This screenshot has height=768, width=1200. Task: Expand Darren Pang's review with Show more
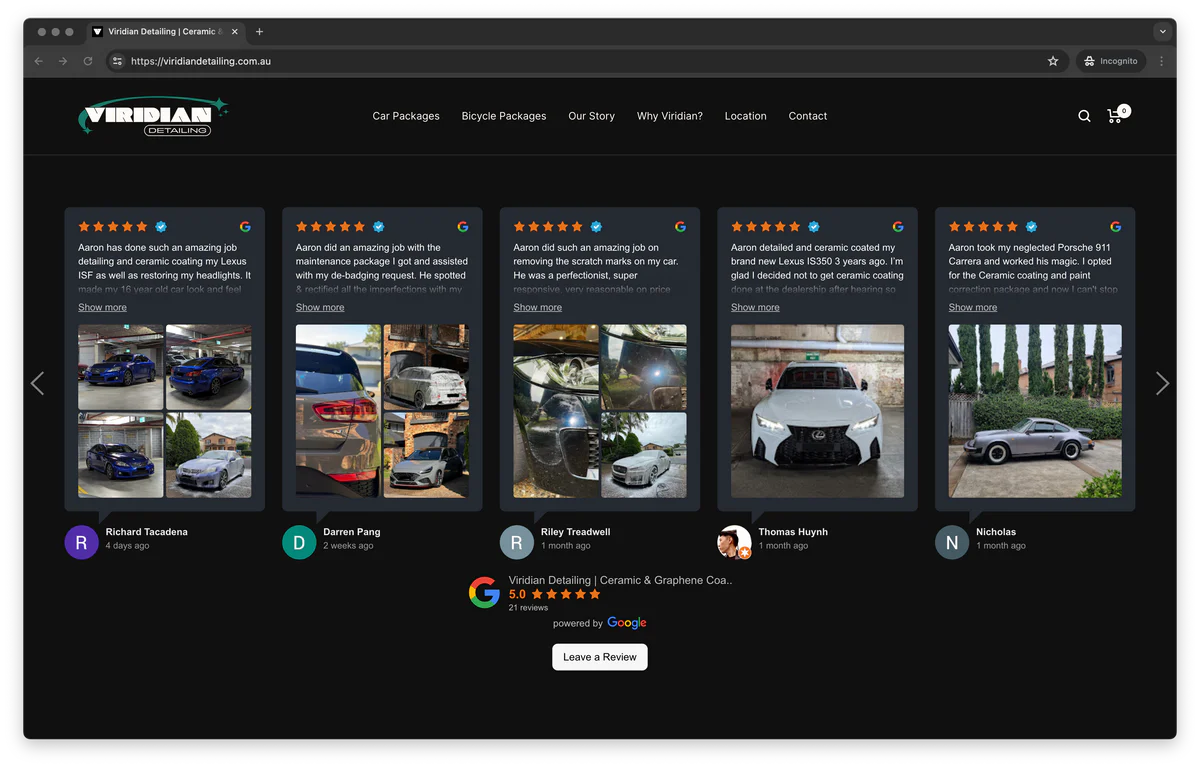tap(320, 307)
